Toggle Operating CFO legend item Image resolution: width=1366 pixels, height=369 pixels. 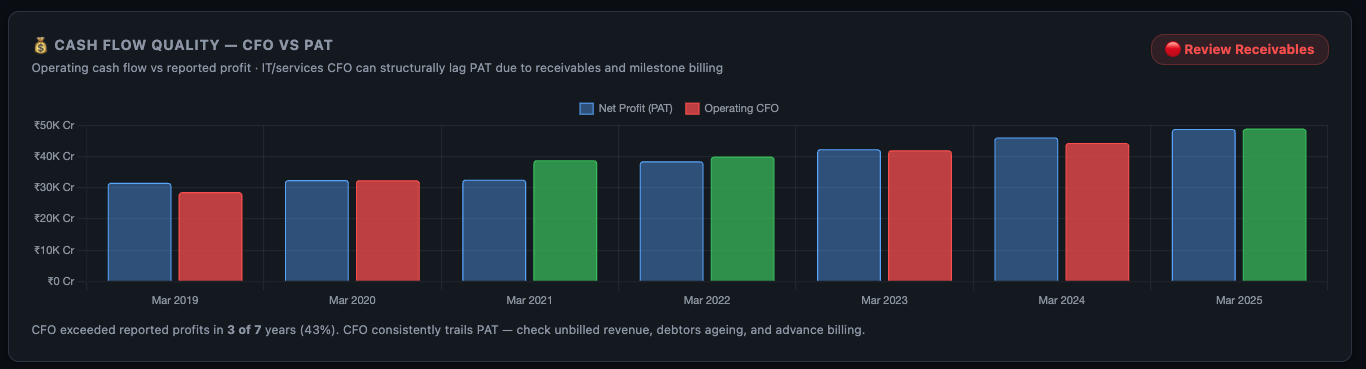coord(731,108)
